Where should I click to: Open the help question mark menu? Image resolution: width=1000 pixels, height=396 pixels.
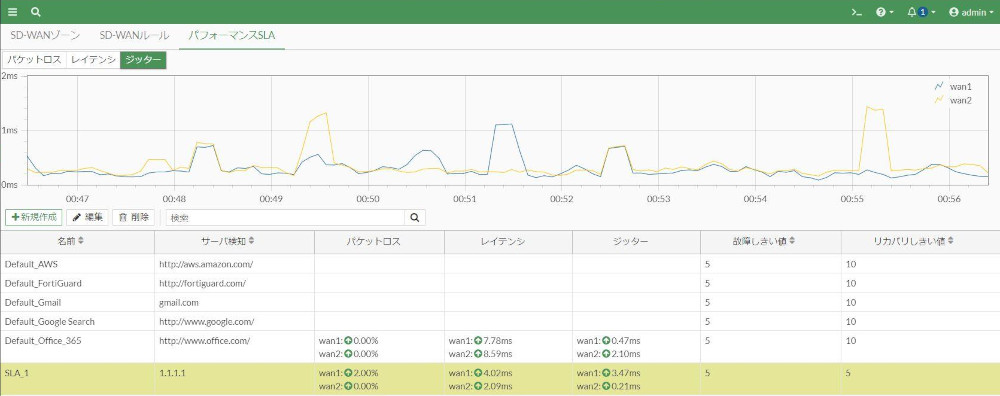click(884, 12)
